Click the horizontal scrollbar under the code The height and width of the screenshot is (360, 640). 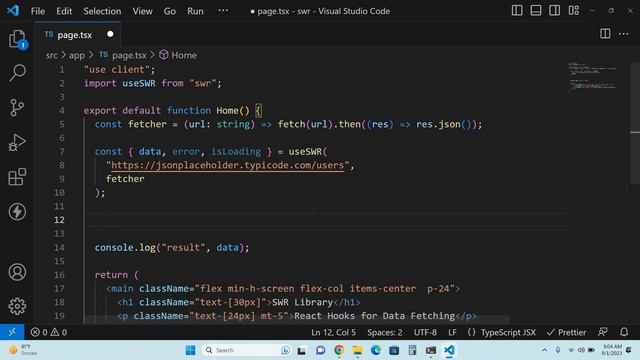click(x=296, y=320)
